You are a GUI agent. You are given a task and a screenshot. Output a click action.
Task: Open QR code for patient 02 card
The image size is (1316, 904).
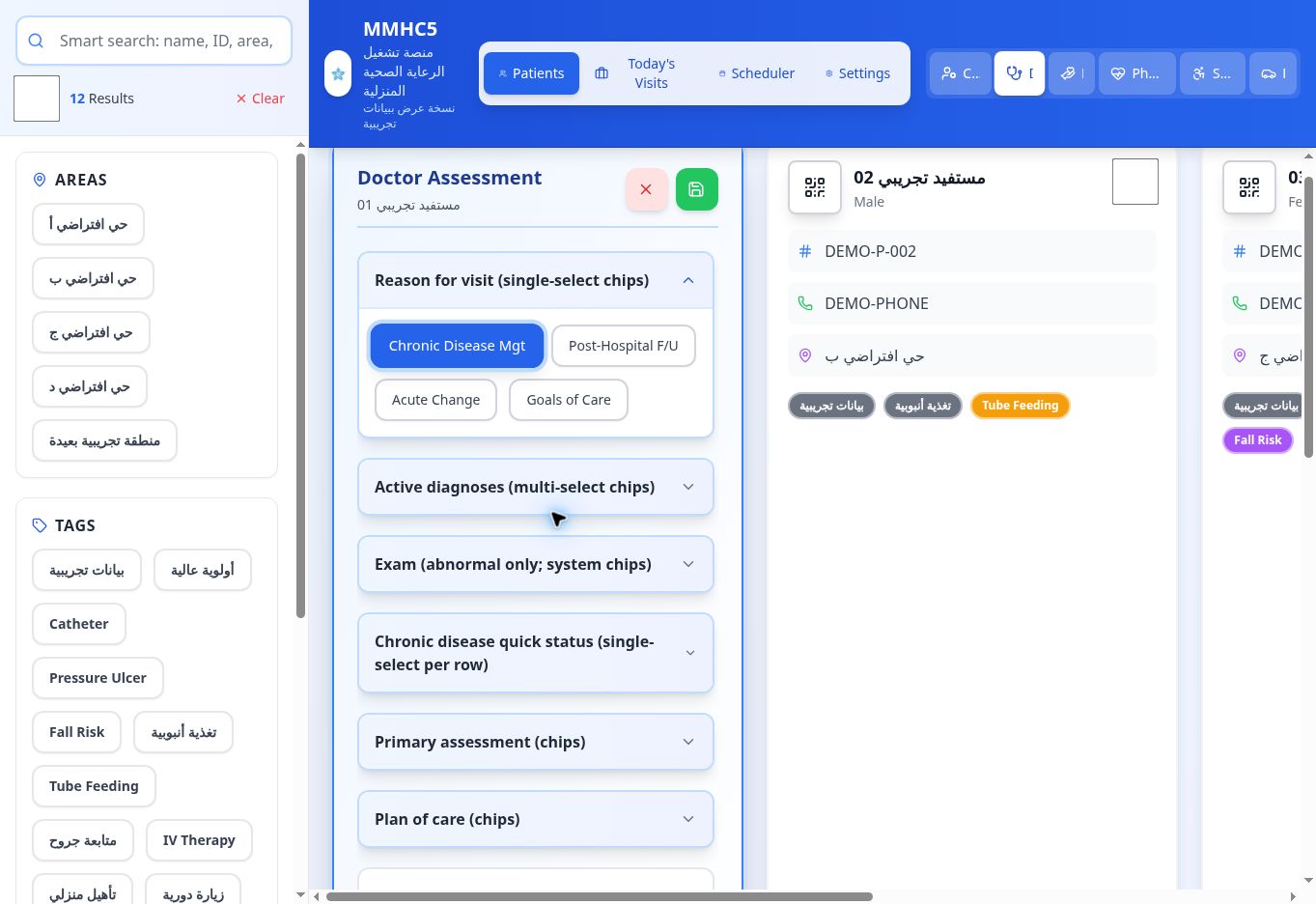(x=815, y=187)
